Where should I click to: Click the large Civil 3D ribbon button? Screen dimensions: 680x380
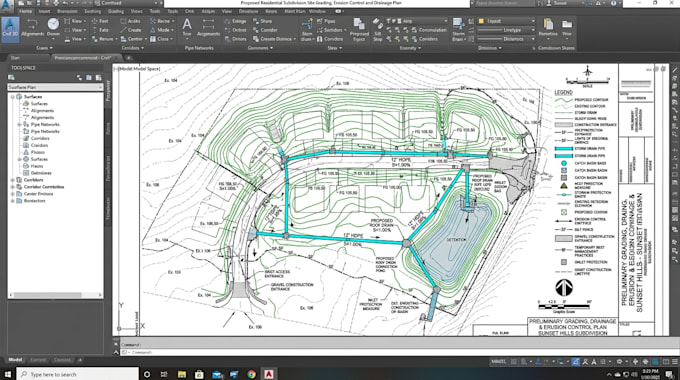pyautogui.click(x=10, y=29)
